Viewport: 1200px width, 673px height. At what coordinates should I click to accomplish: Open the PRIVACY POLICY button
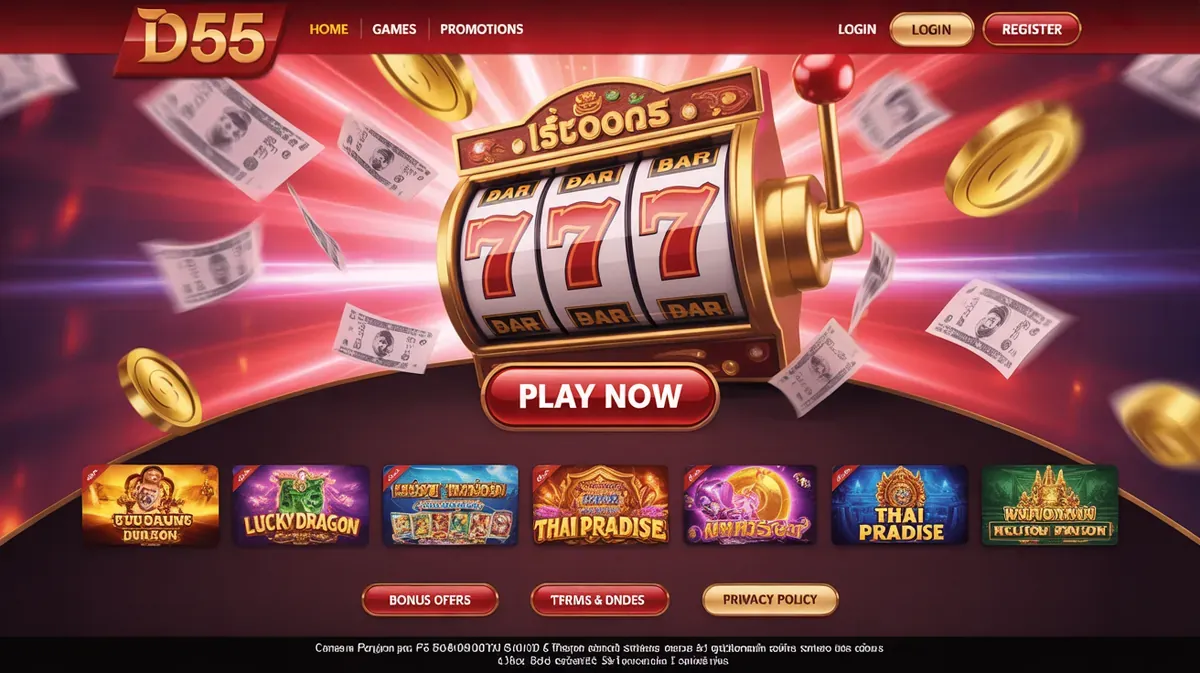[770, 600]
